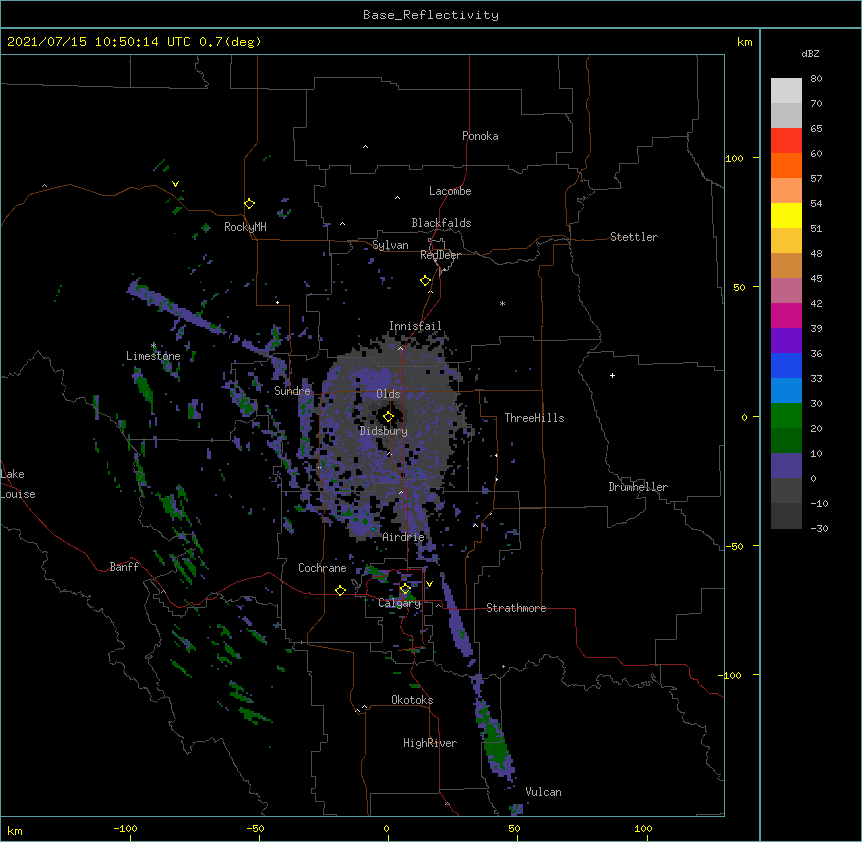This screenshot has width=862, height=842.
Task: Click the dBZ legend heading
Action: coord(810,54)
